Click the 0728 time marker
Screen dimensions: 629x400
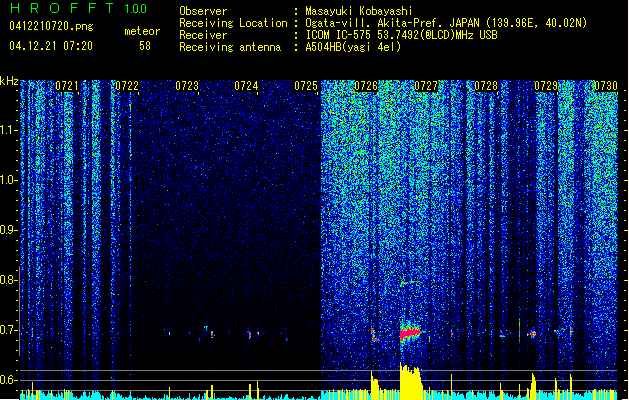click(x=486, y=86)
